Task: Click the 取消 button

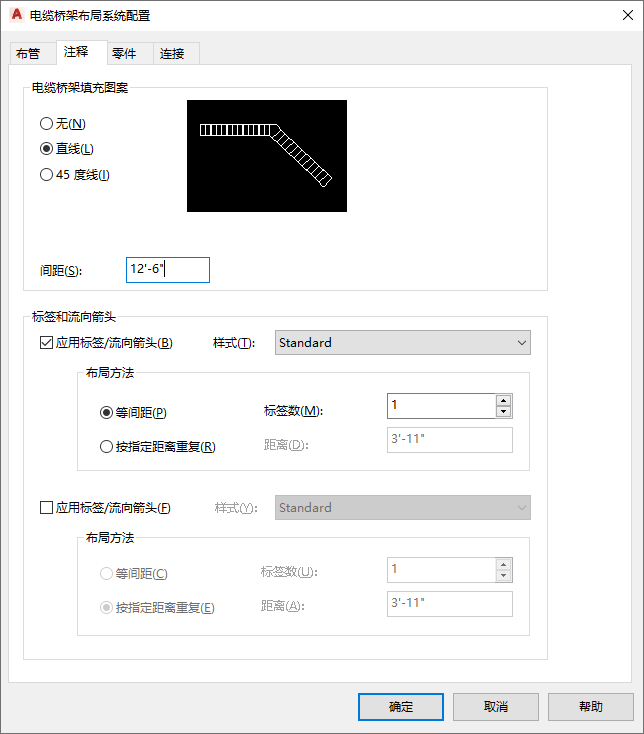Action: coord(496,707)
